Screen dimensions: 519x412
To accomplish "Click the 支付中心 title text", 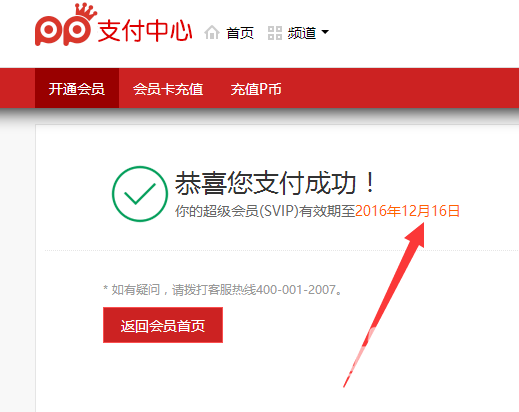I will (145, 31).
